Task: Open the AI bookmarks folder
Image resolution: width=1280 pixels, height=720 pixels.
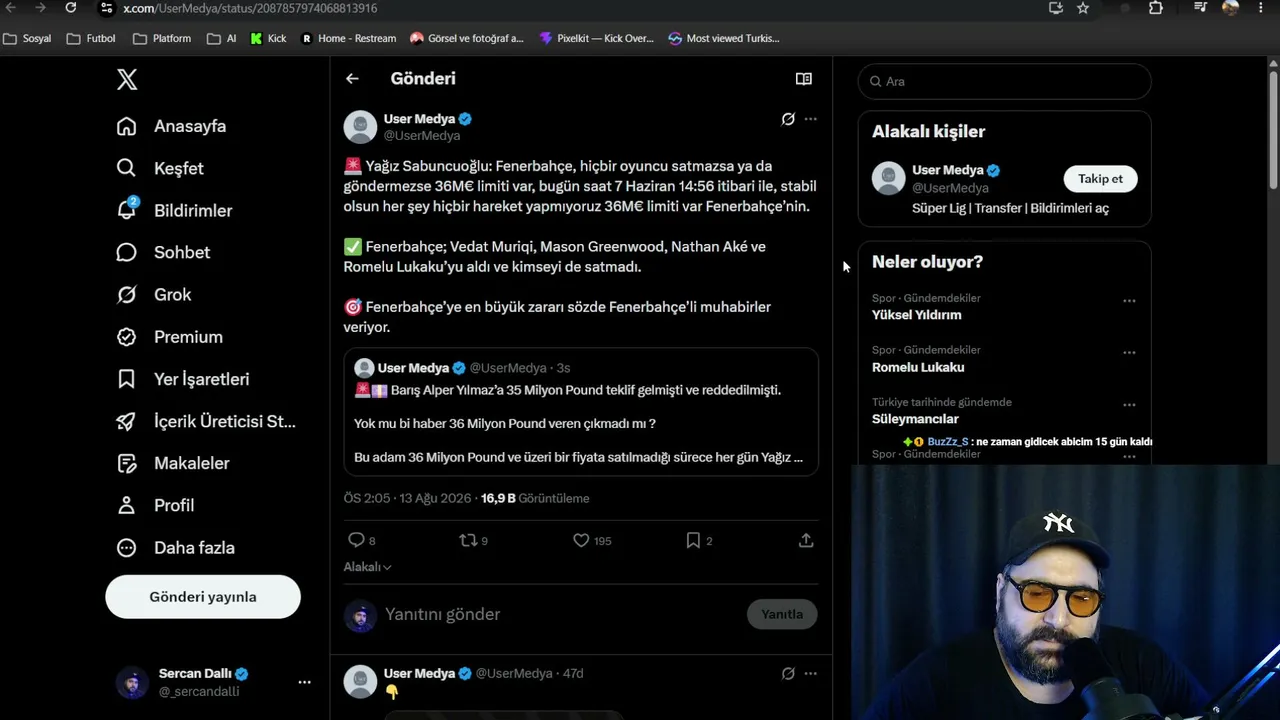Action: tap(222, 38)
